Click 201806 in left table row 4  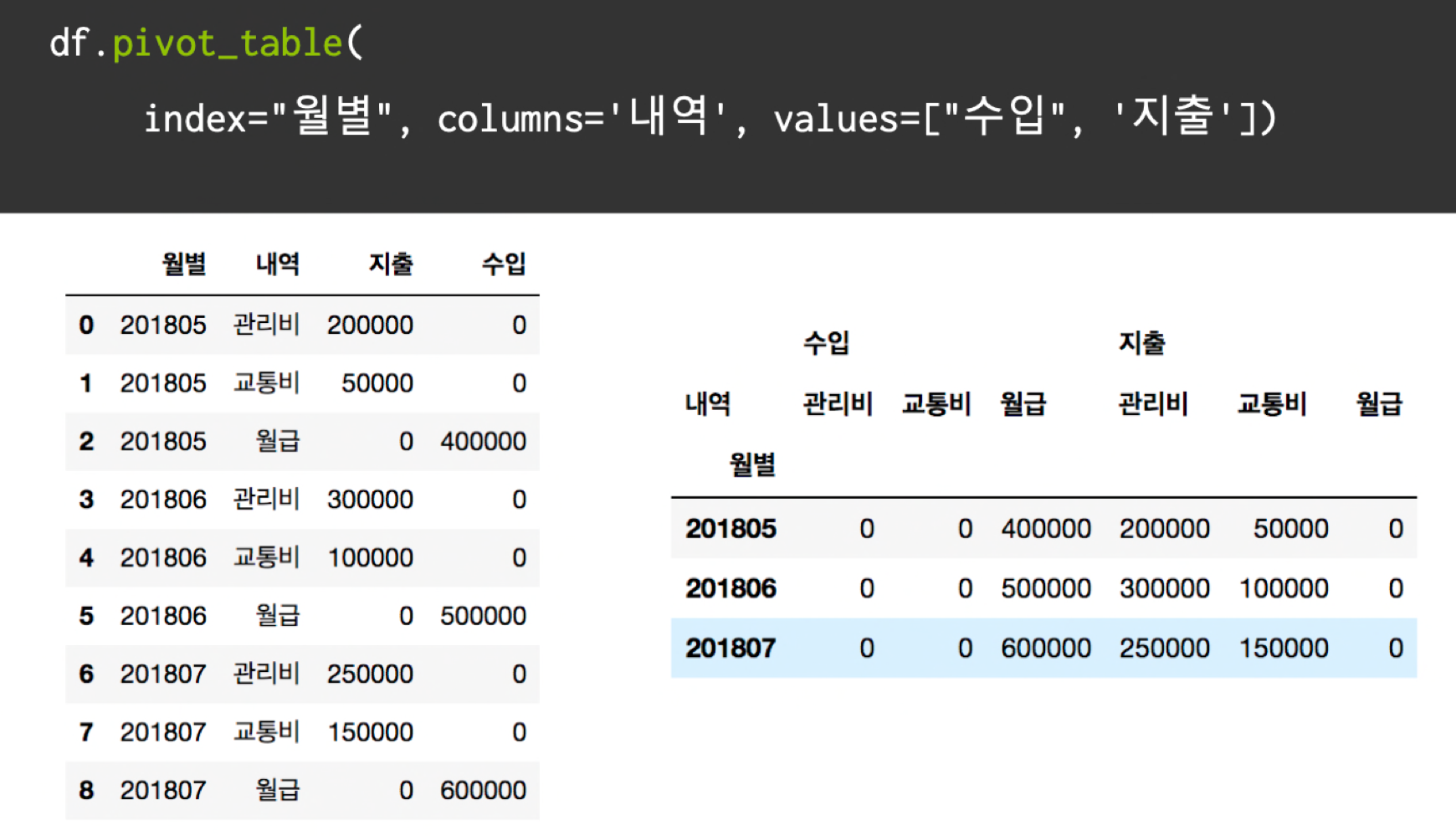click(x=163, y=557)
